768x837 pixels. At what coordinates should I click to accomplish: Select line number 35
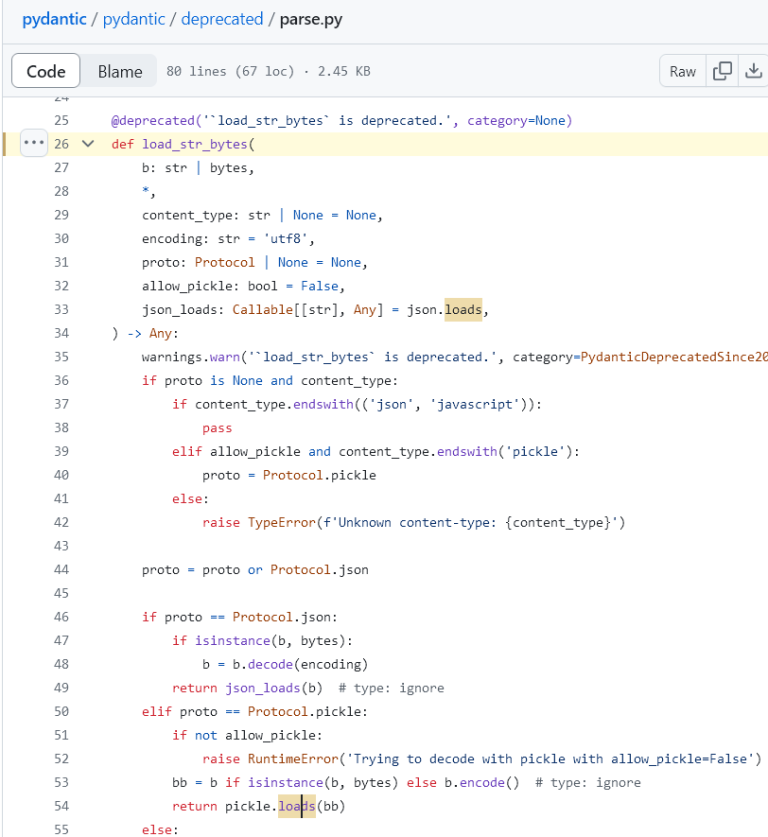click(x=61, y=356)
